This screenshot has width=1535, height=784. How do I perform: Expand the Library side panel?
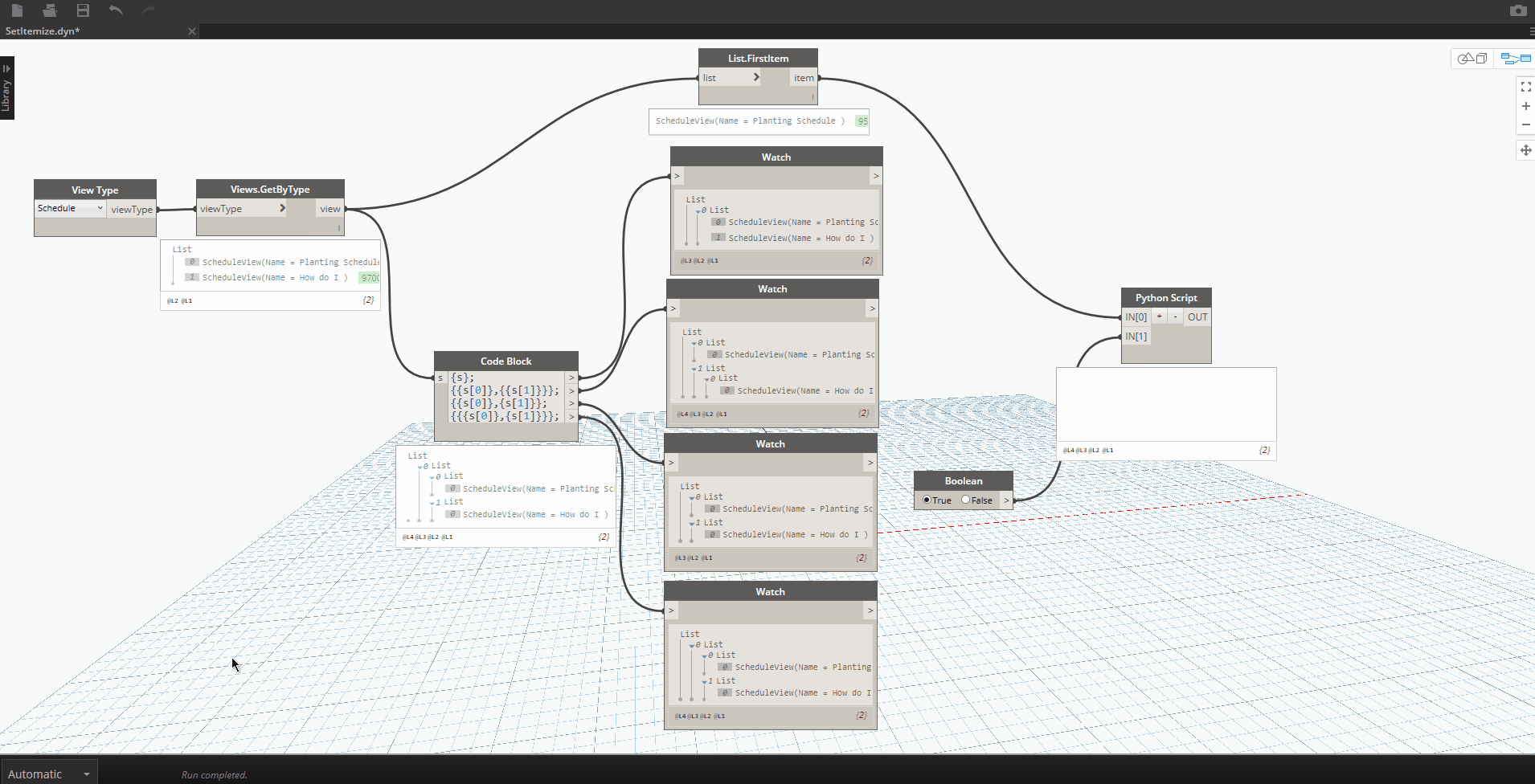(6, 88)
